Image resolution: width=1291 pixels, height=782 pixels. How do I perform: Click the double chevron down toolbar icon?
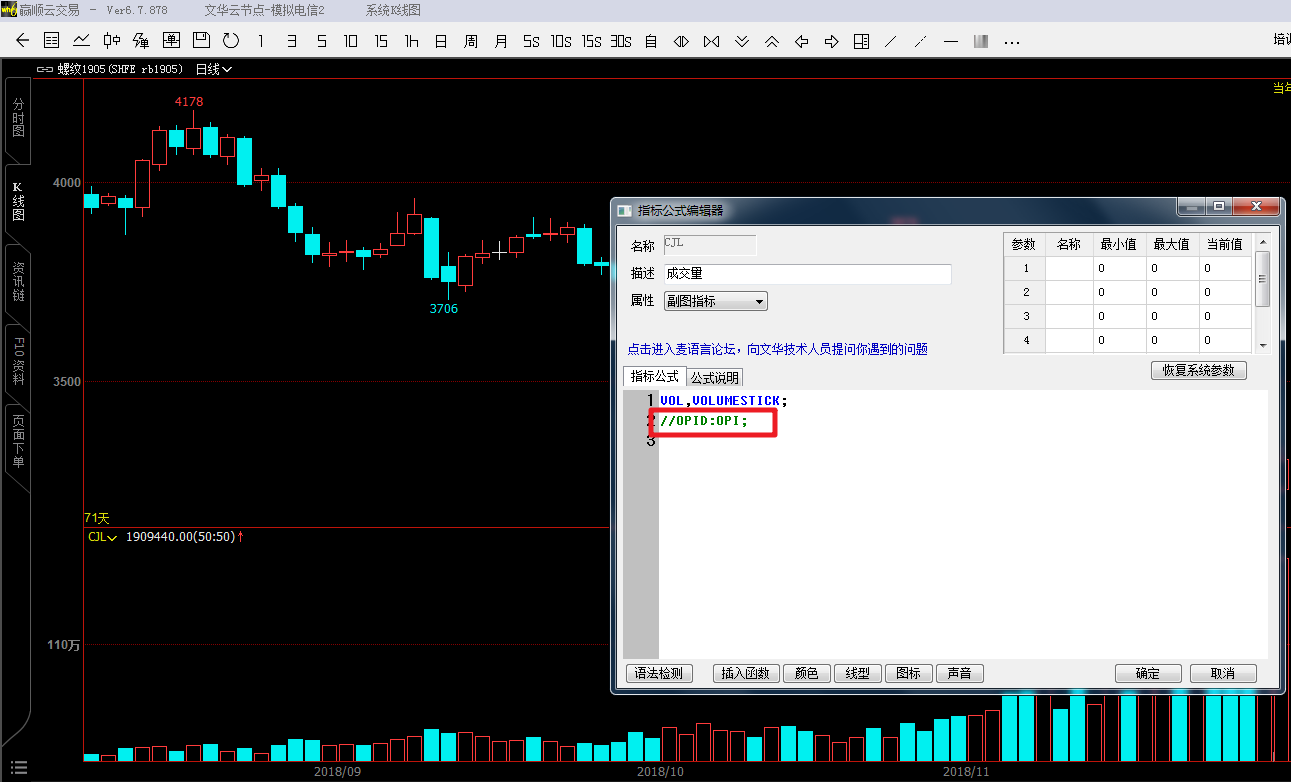click(741, 41)
